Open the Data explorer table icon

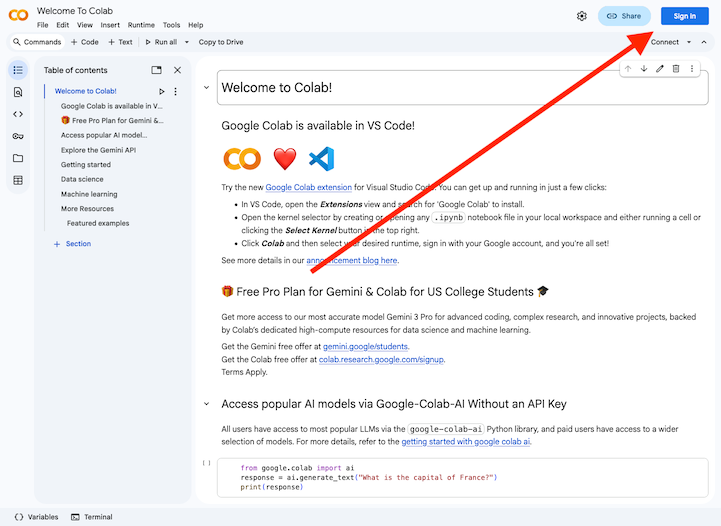18,180
